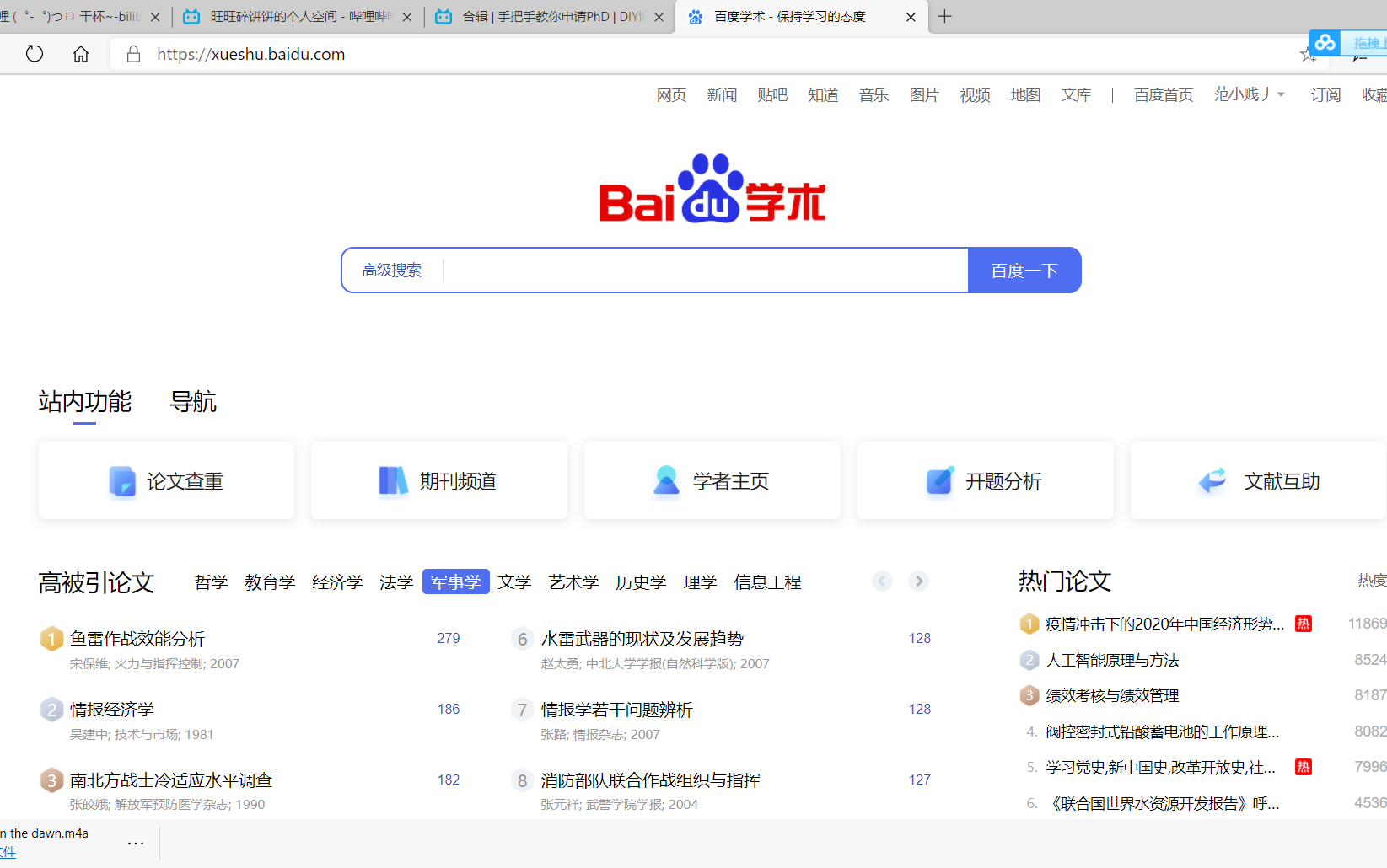Click the ... options in the download bar
The height and width of the screenshot is (868, 1387).
pos(136,843)
